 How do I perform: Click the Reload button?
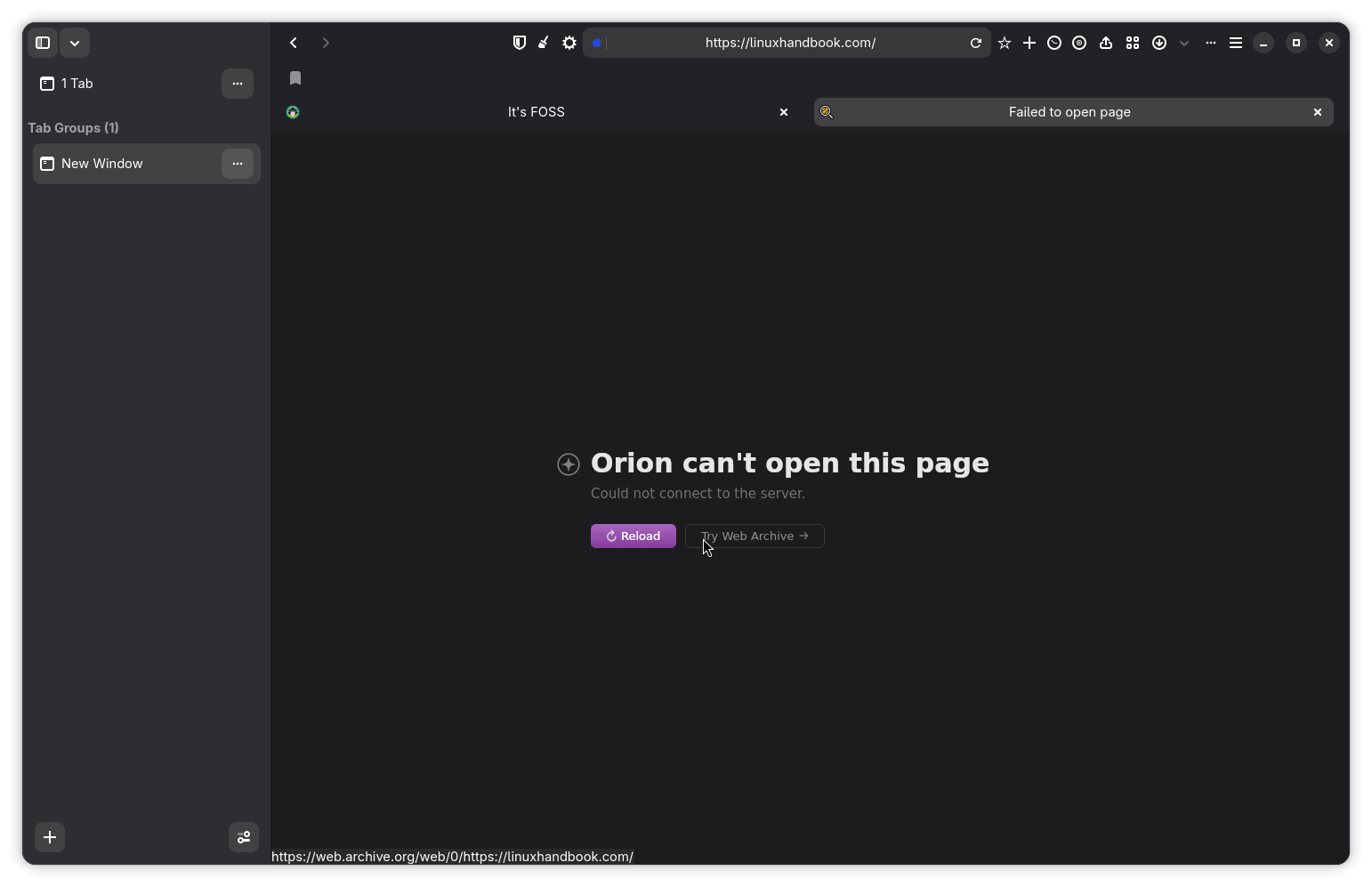[x=633, y=536]
